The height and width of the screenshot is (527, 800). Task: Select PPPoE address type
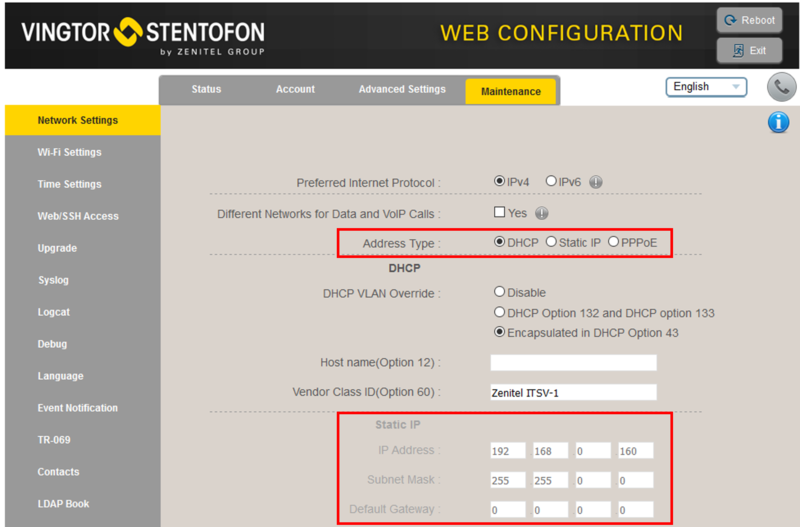tap(613, 242)
